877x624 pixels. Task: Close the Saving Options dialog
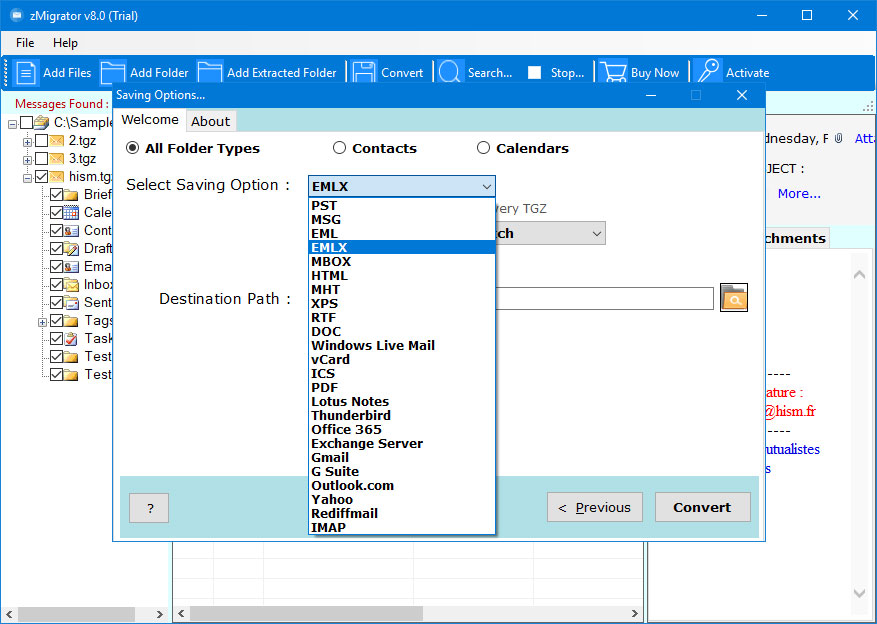point(742,95)
